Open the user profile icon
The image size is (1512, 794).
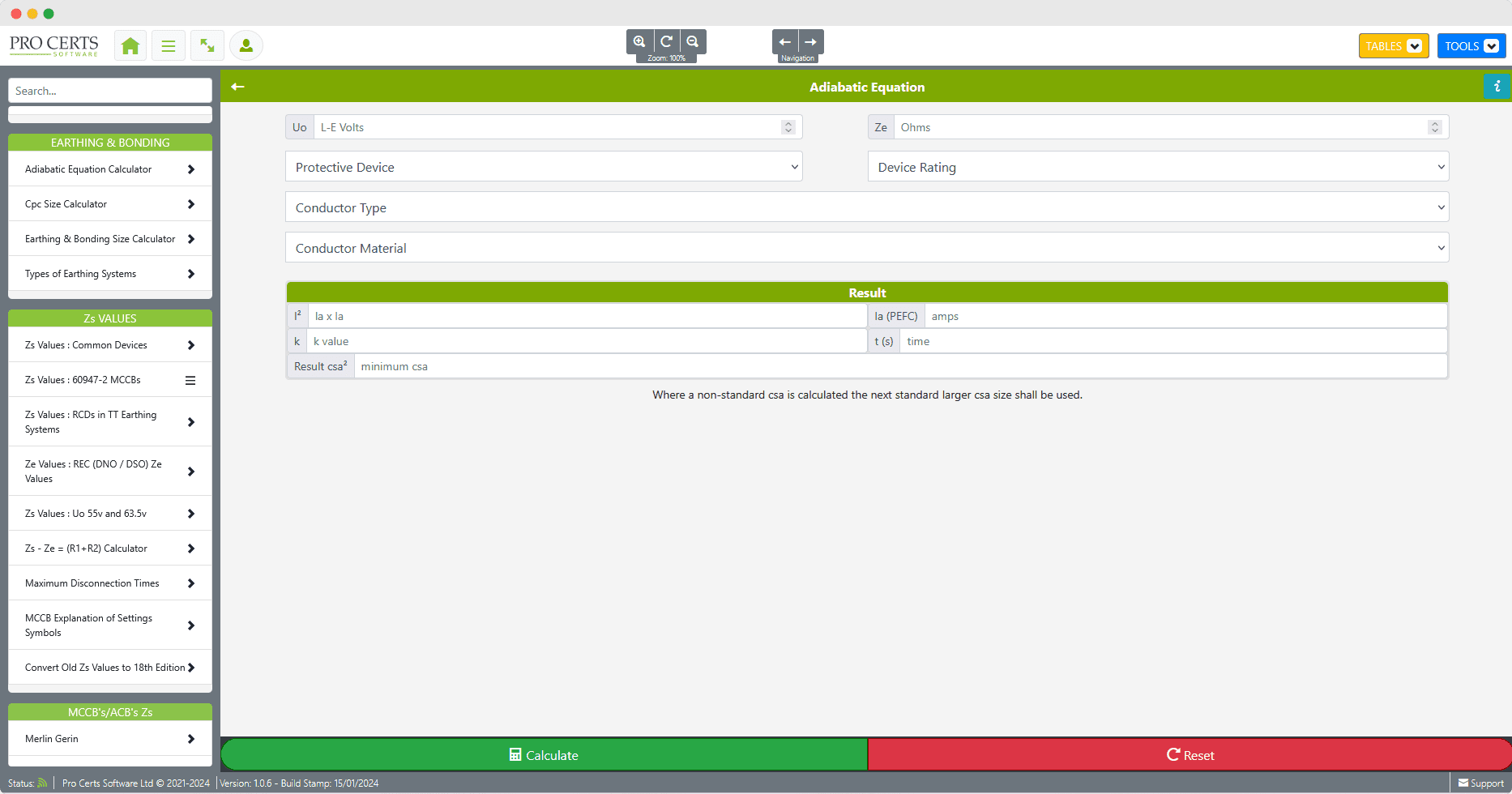pos(246,46)
